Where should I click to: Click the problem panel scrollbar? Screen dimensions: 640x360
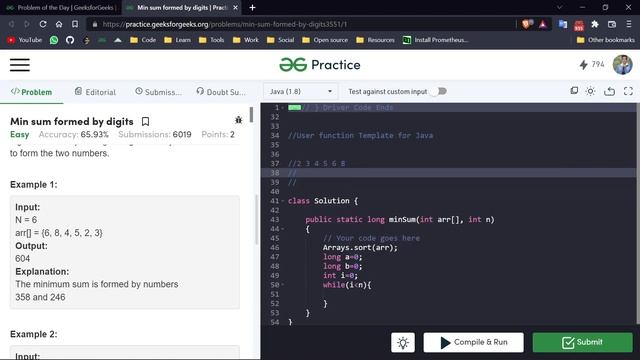[x=251, y=115]
